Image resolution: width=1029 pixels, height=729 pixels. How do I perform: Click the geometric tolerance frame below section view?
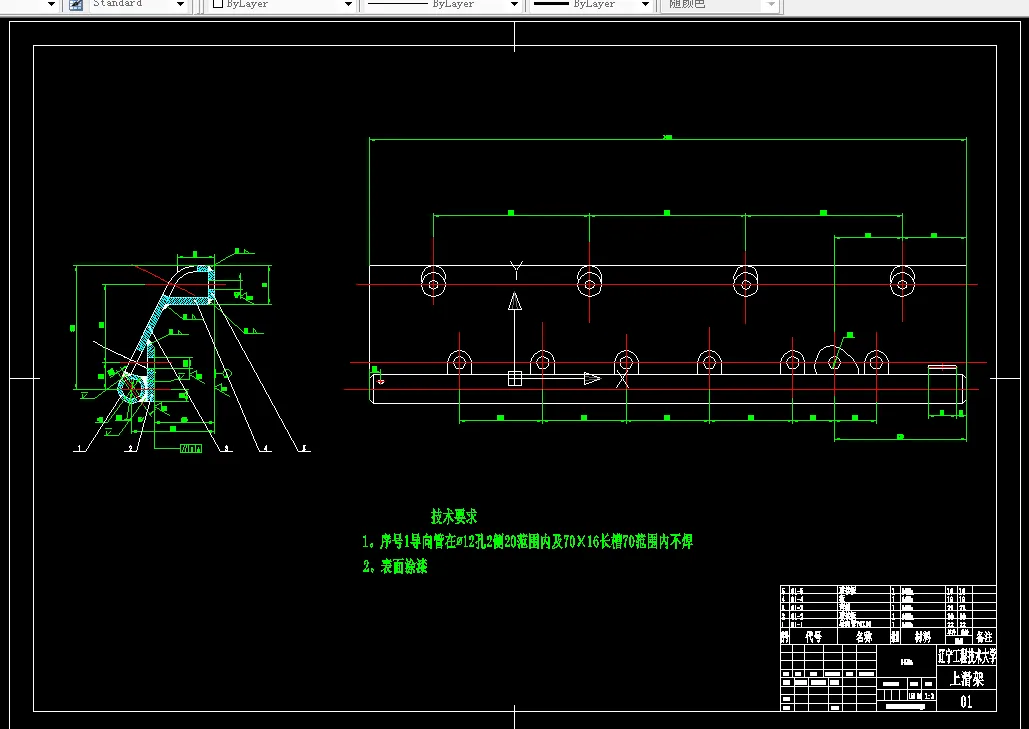pyautogui.click(x=191, y=449)
